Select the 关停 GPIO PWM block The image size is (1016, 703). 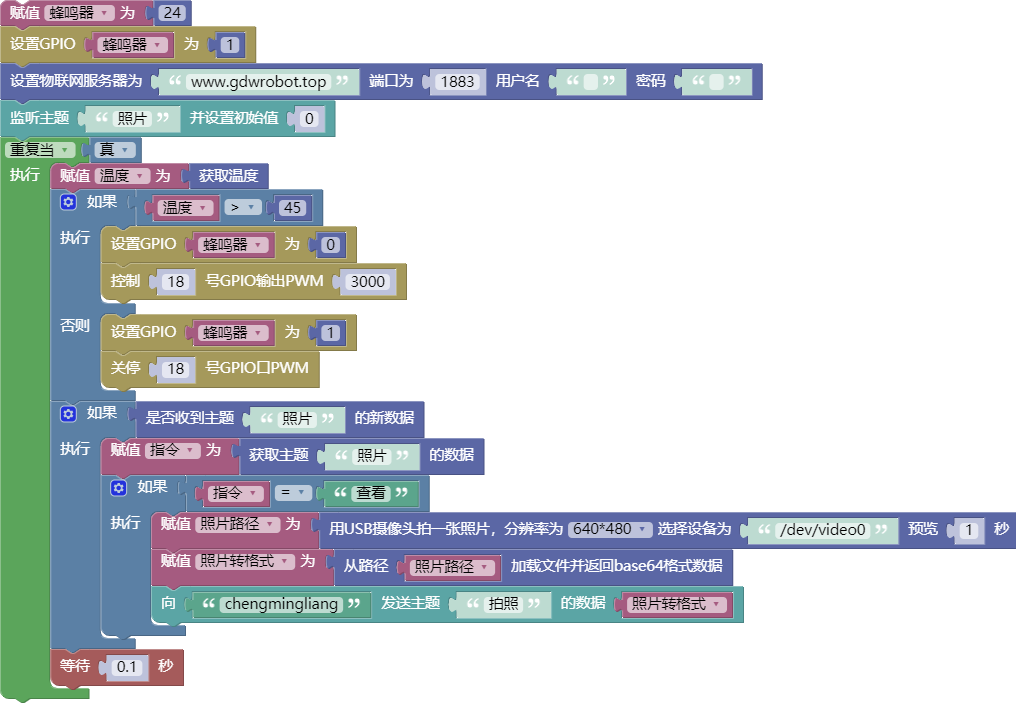point(210,368)
